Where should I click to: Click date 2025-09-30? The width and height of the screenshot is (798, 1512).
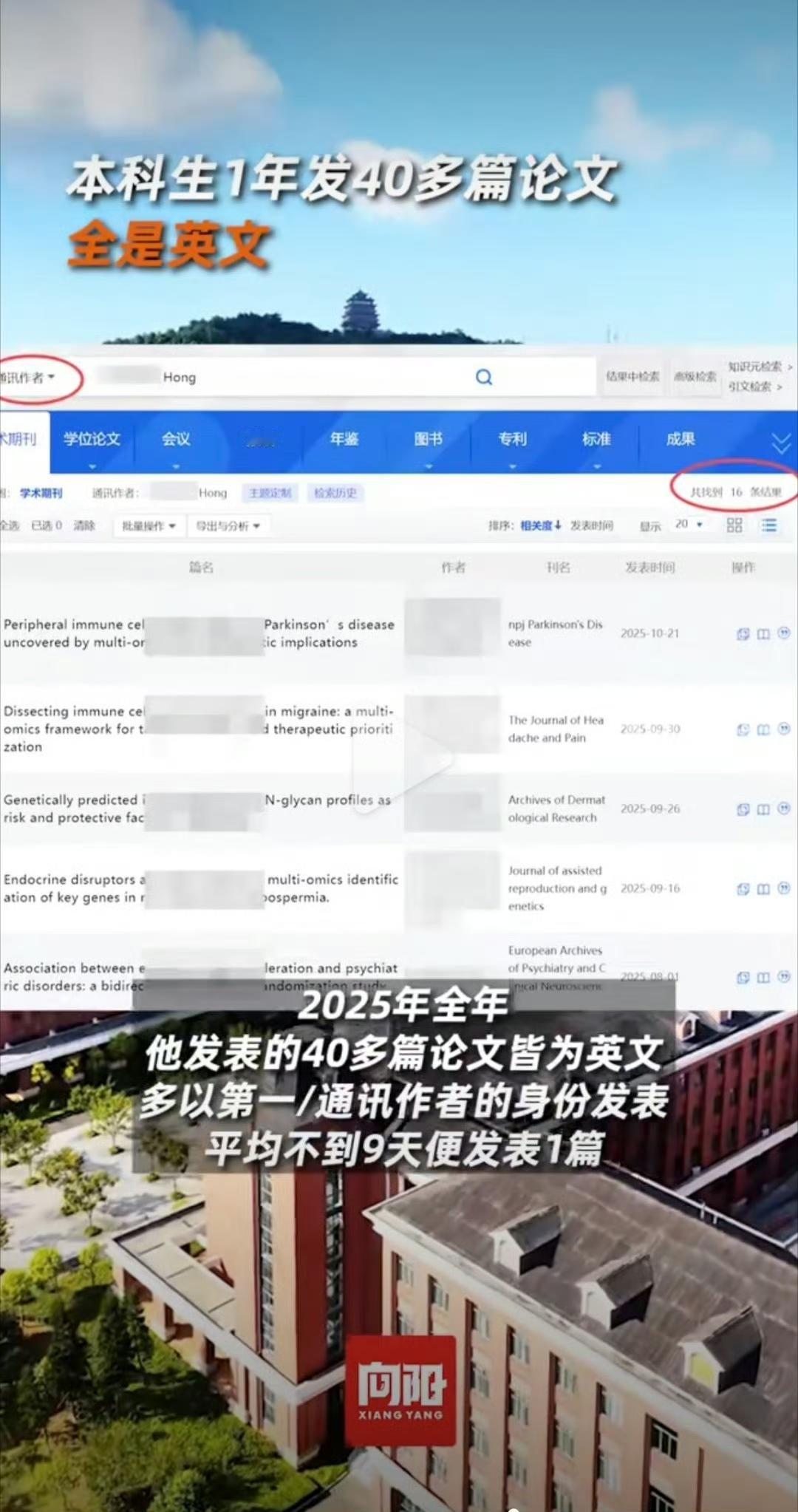click(x=650, y=729)
